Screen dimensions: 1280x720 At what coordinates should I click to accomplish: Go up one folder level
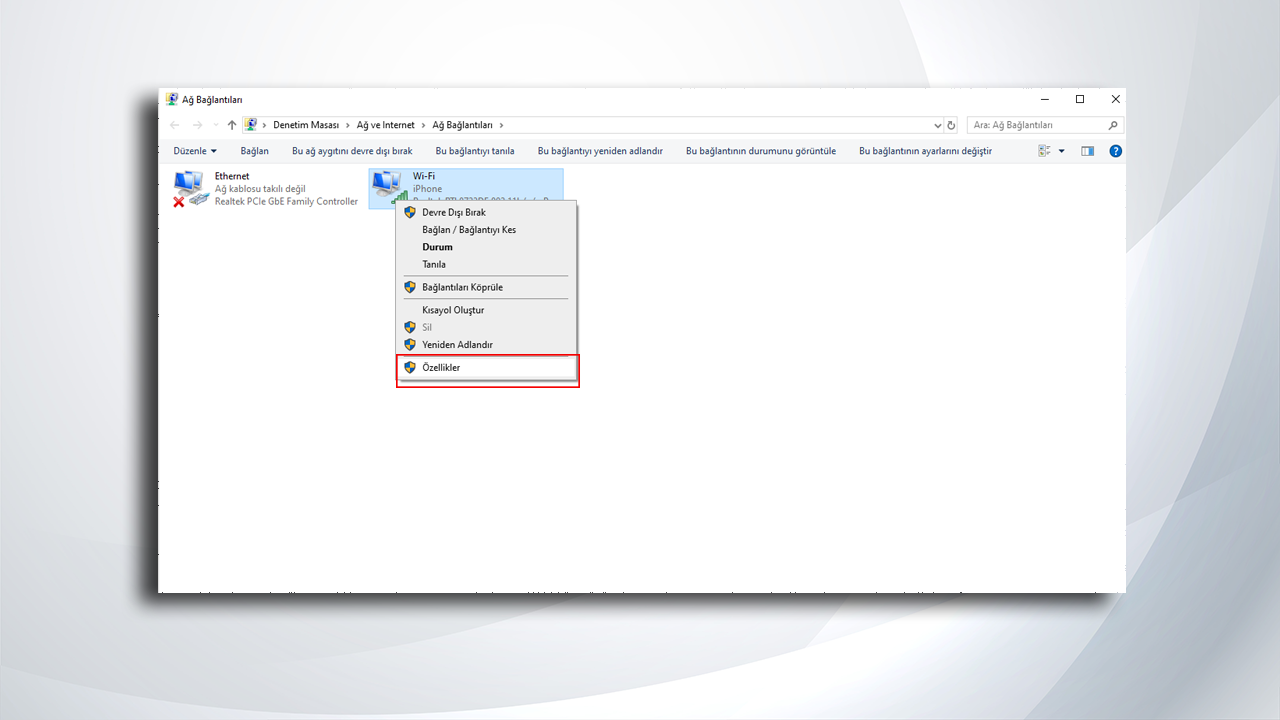tap(232, 125)
